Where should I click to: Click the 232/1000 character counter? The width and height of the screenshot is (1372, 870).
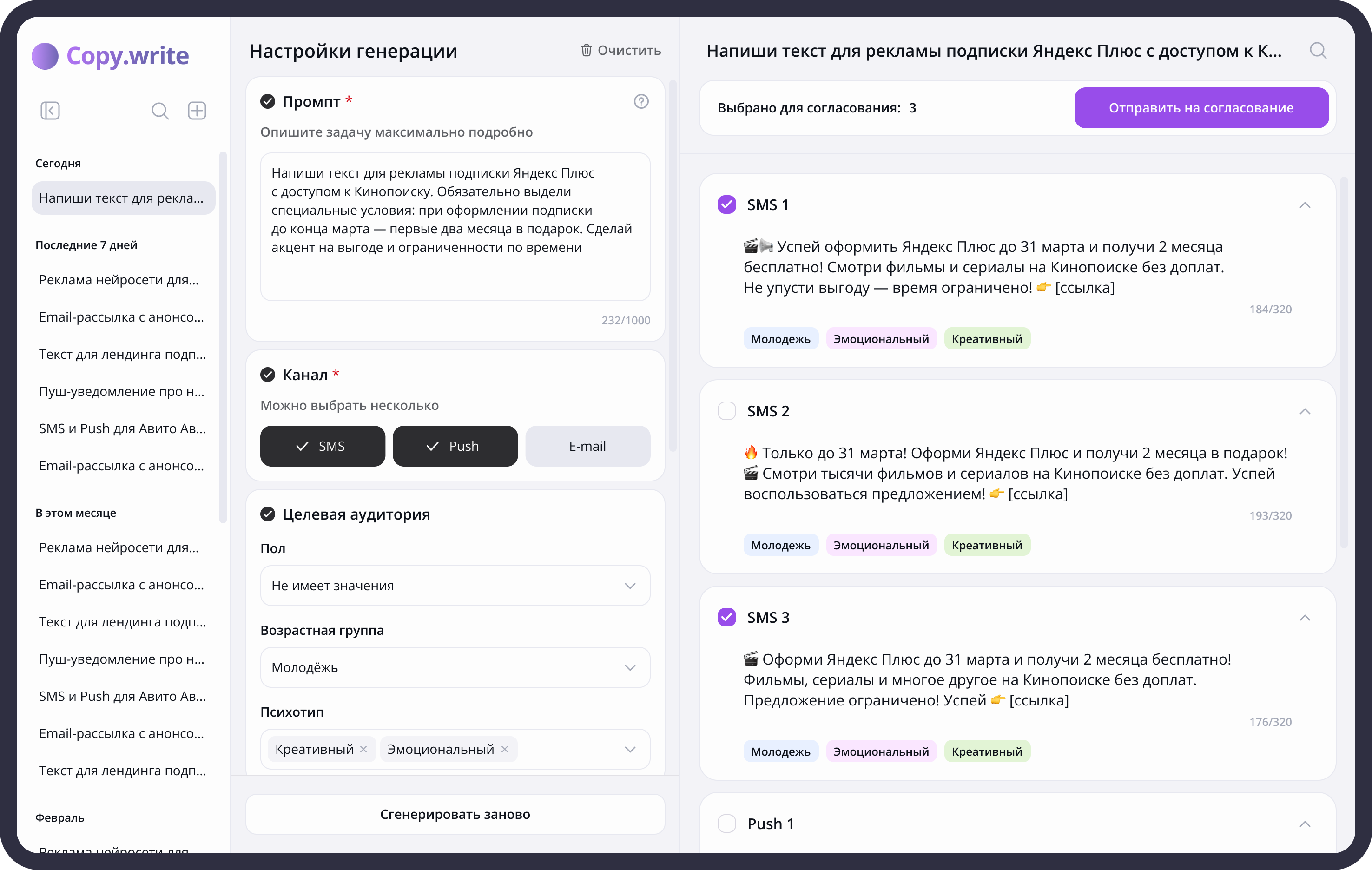pyautogui.click(x=626, y=320)
